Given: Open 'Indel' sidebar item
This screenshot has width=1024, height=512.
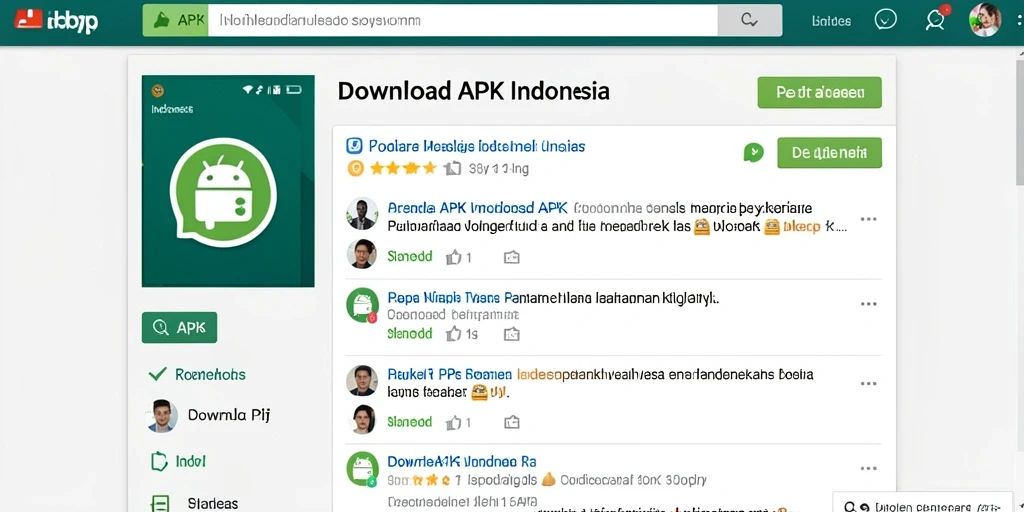Looking at the screenshot, I should click(191, 462).
